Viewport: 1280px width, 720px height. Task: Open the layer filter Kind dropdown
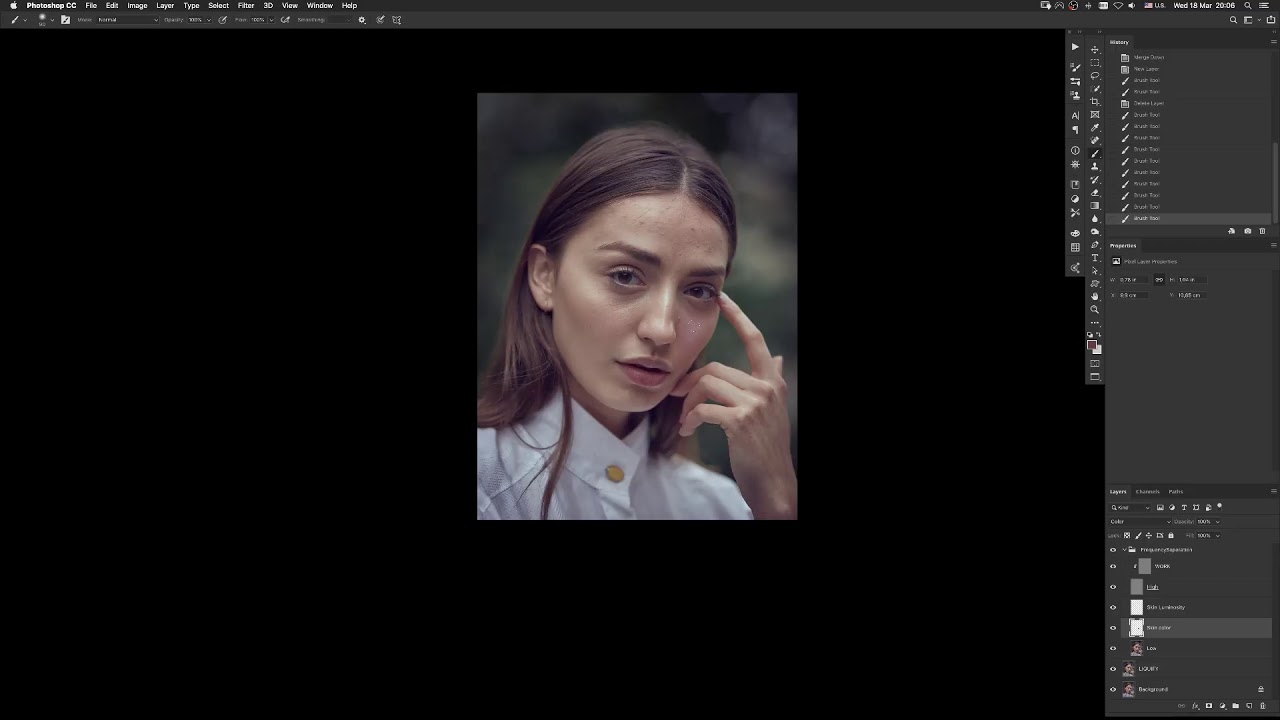tap(1131, 508)
